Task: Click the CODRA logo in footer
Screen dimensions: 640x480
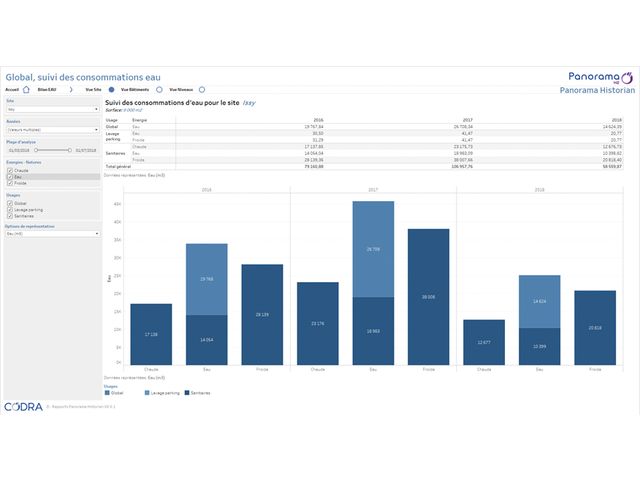Action: [x=22, y=407]
